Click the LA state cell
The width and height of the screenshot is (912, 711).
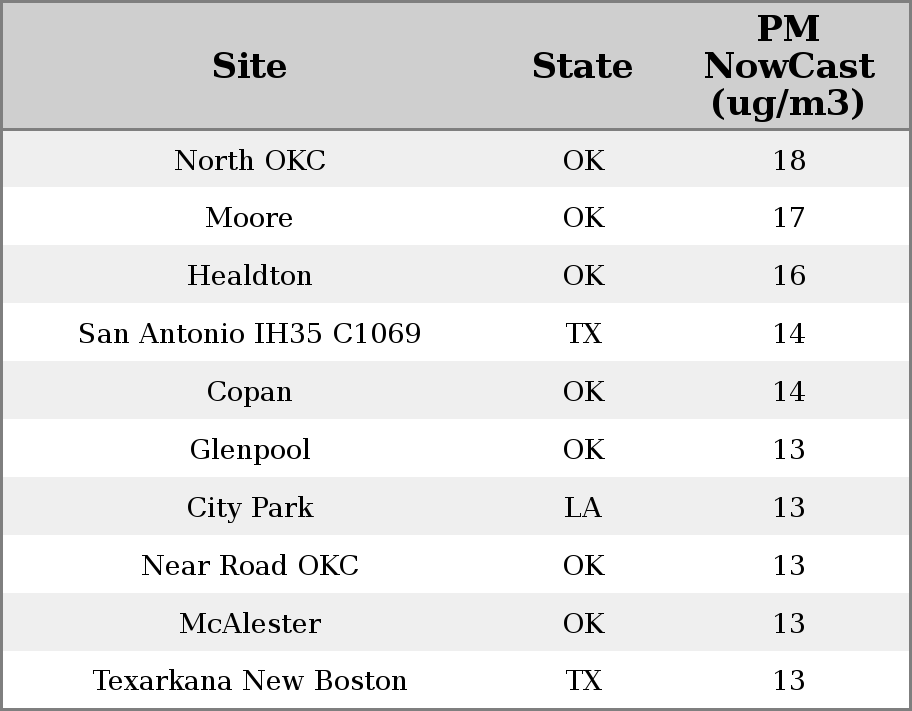point(583,508)
